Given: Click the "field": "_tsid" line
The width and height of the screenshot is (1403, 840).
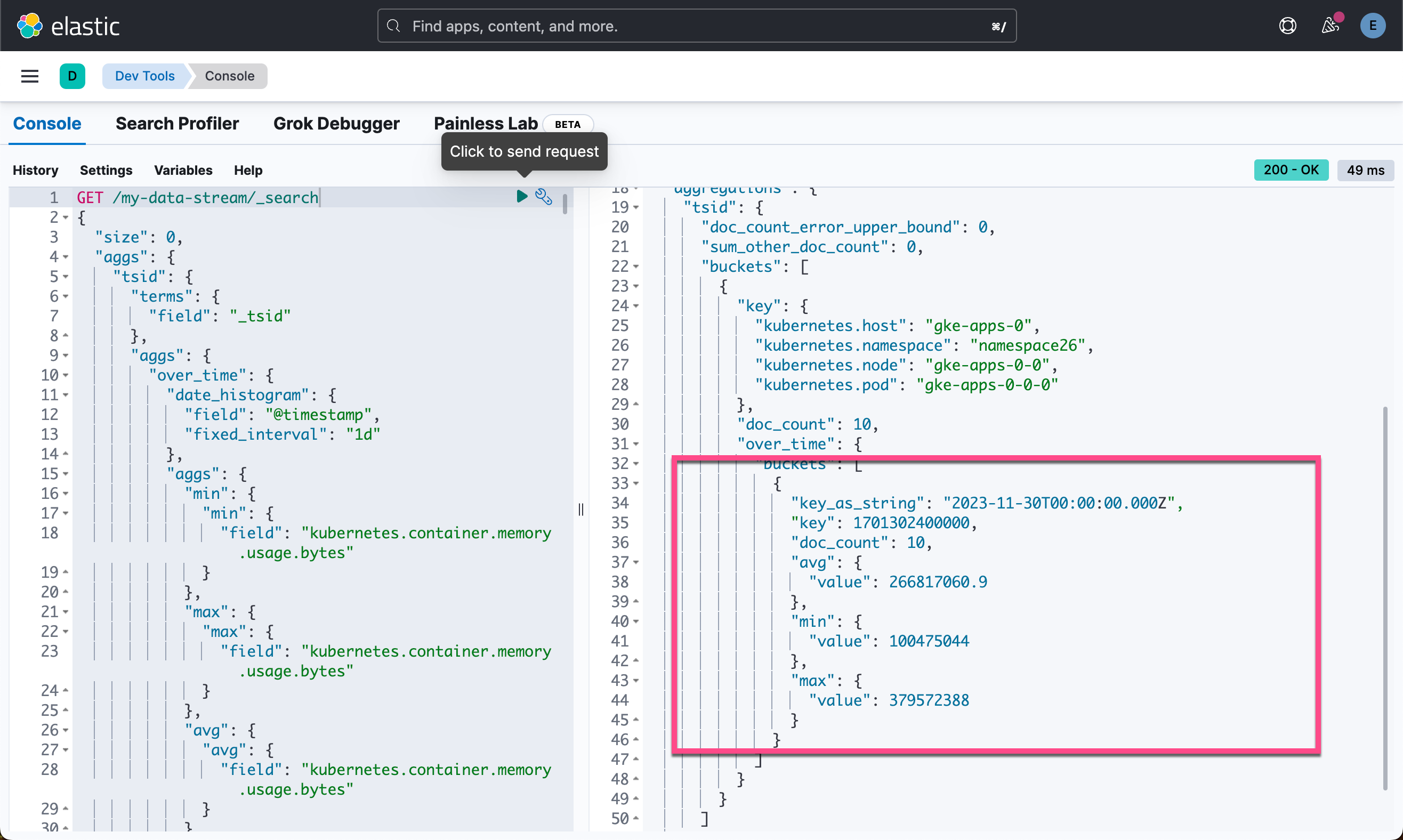Looking at the screenshot, I should pos(220,316).
